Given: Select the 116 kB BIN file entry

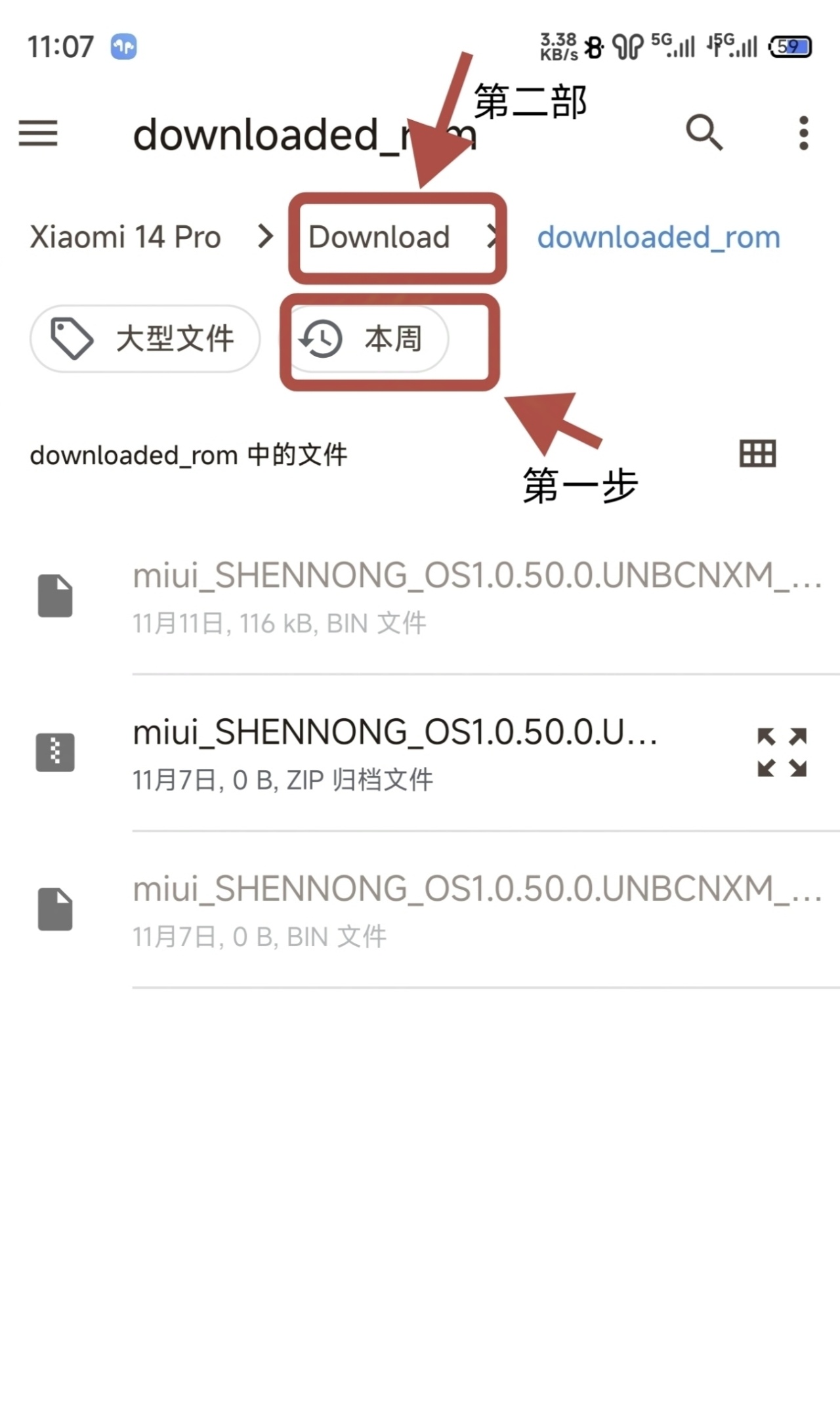Looking at the screenshot, I should click(x=420, y=595).
